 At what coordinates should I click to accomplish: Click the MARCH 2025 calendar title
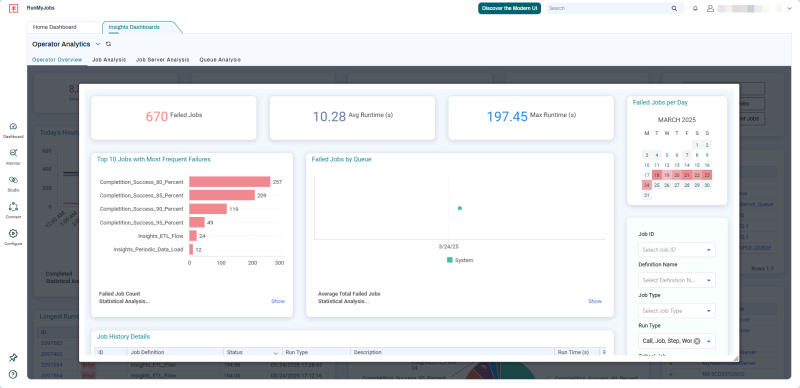(677, 120)
